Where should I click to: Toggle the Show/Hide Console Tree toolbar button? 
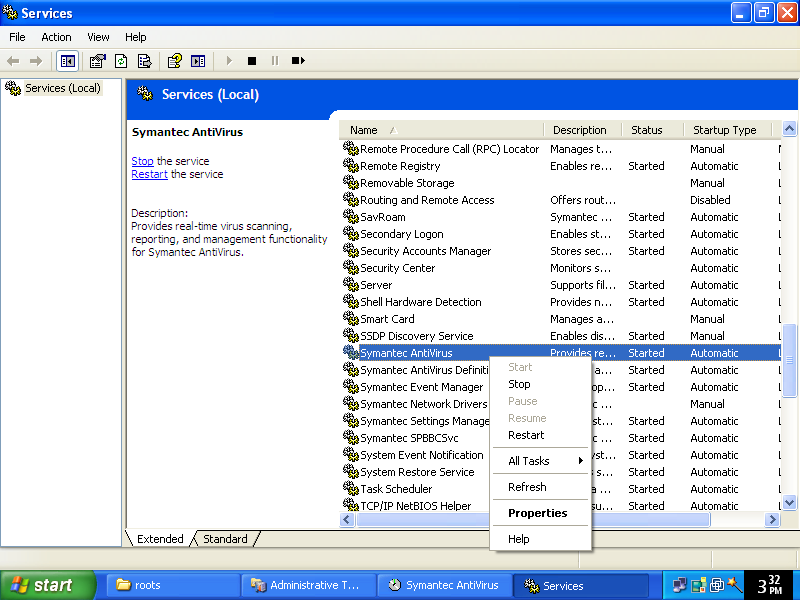[x=67, y=61]
